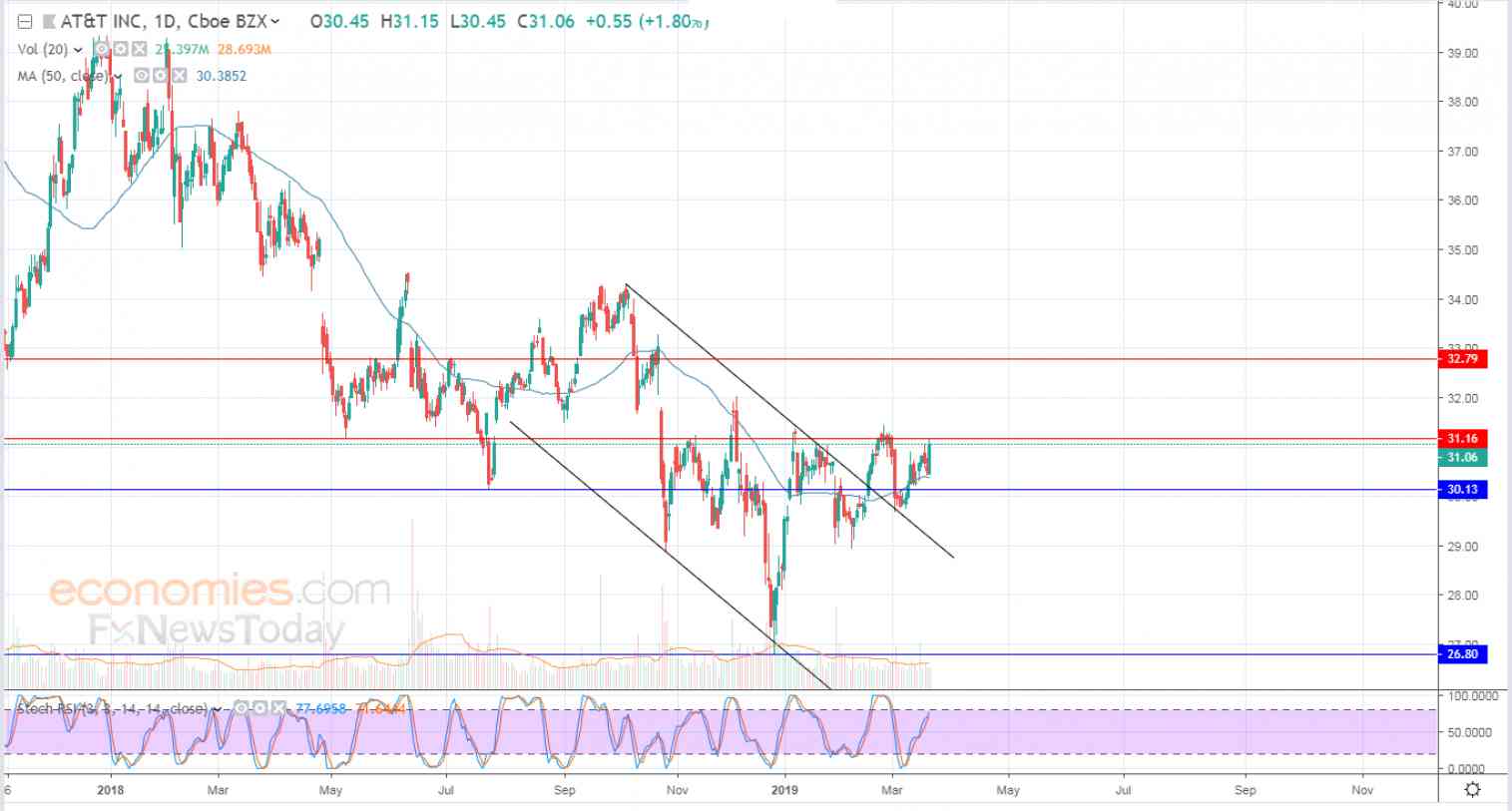This screenshot has height=811, width=1512.
Task: Click the high price H31.15 readout
Action: click(x=409, y=21)
